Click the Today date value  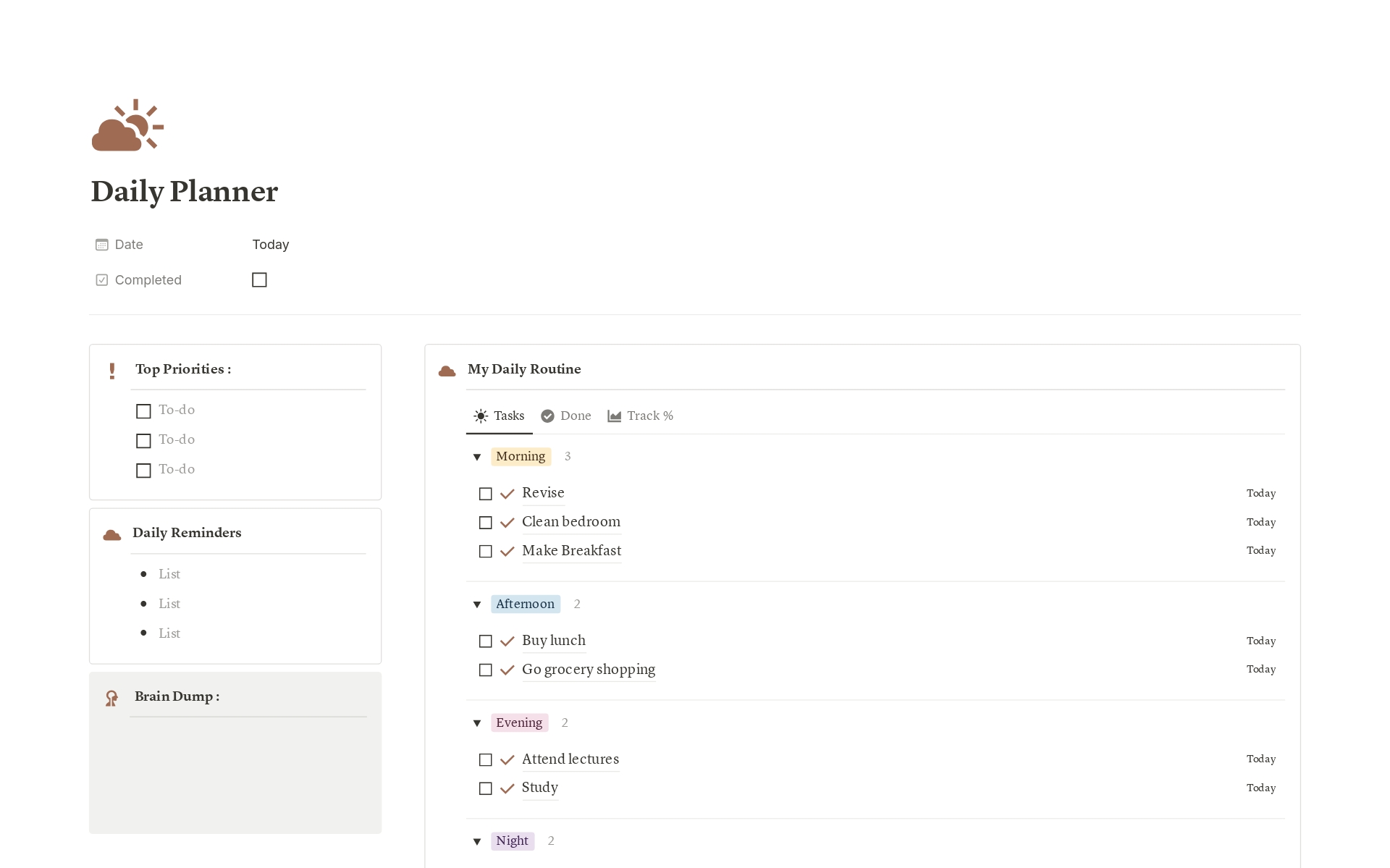pos(270,245)
